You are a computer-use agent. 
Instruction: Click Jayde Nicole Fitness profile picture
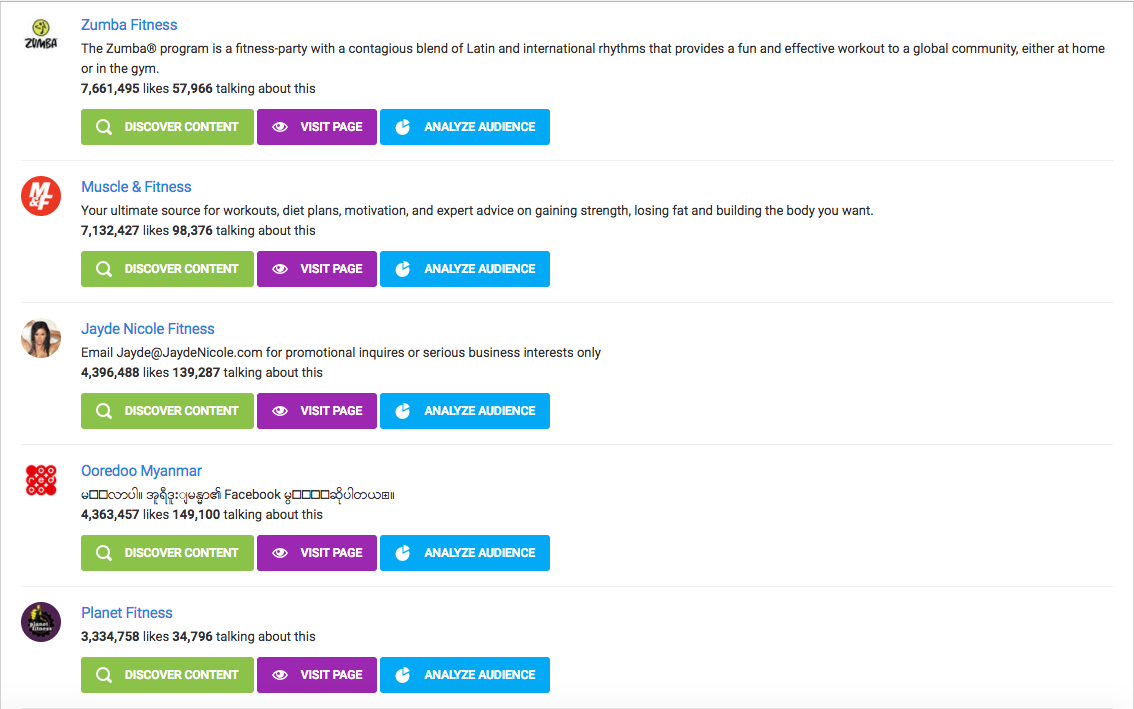coord(40,338)
